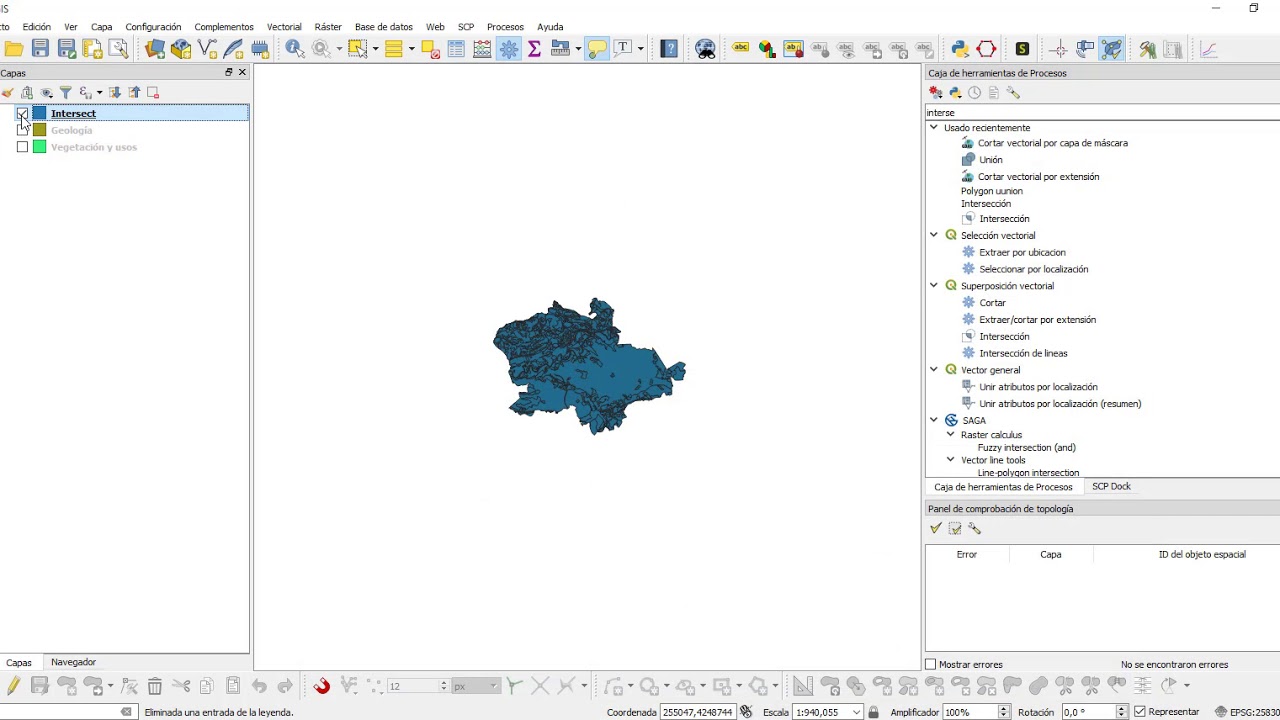
Task: Select Intersección de líneas algorithm
Action: click(1023, 353)
